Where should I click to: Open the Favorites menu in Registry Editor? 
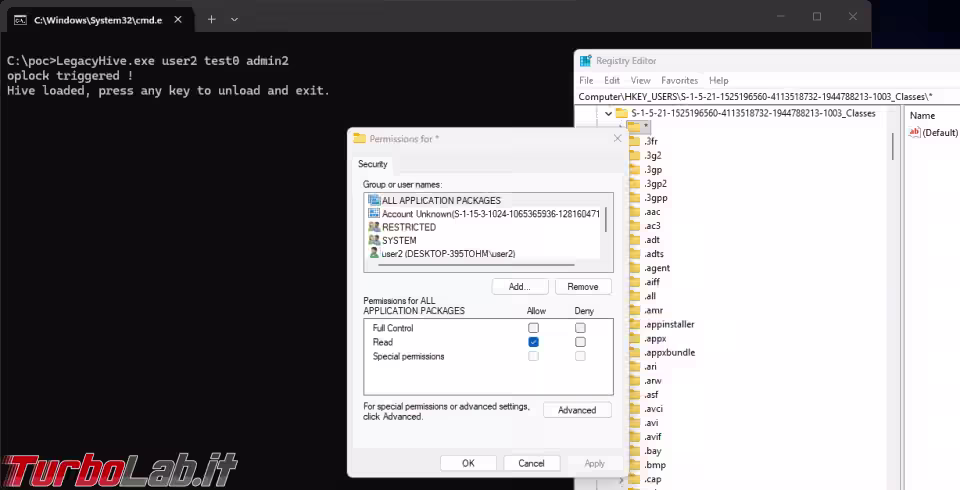[680, 80]
